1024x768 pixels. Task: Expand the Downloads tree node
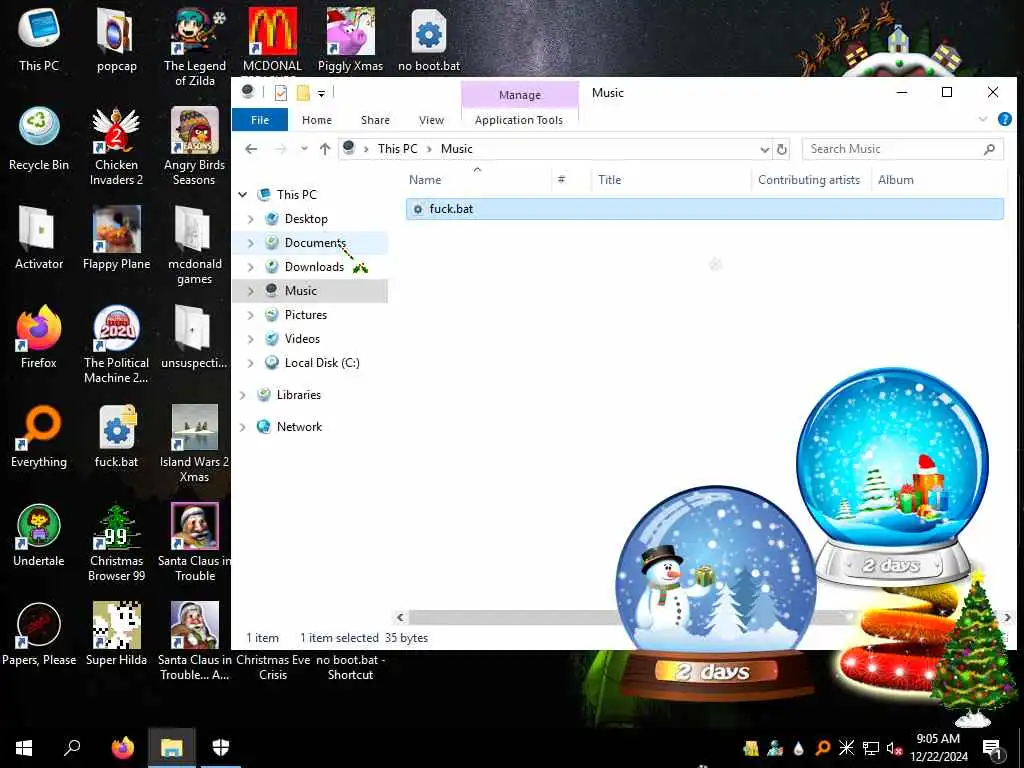[251, 267]
